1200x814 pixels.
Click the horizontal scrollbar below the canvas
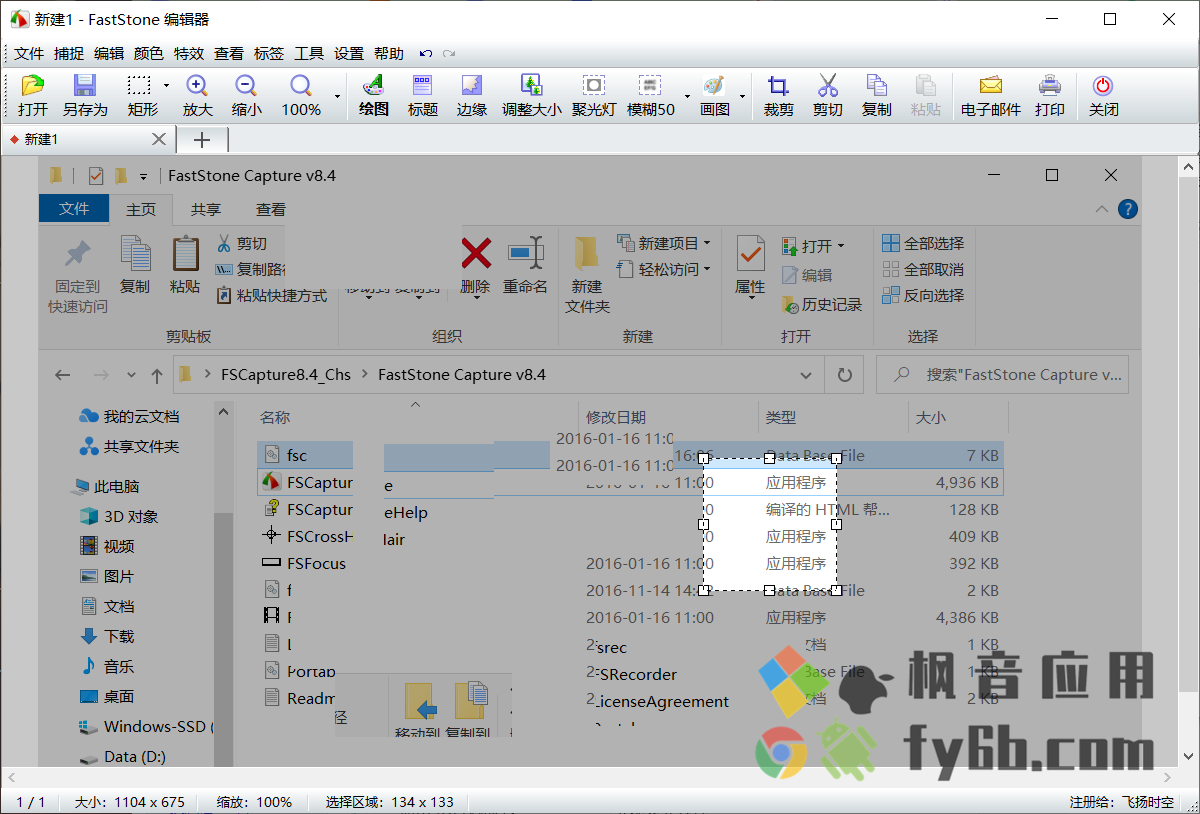[590, 776]
